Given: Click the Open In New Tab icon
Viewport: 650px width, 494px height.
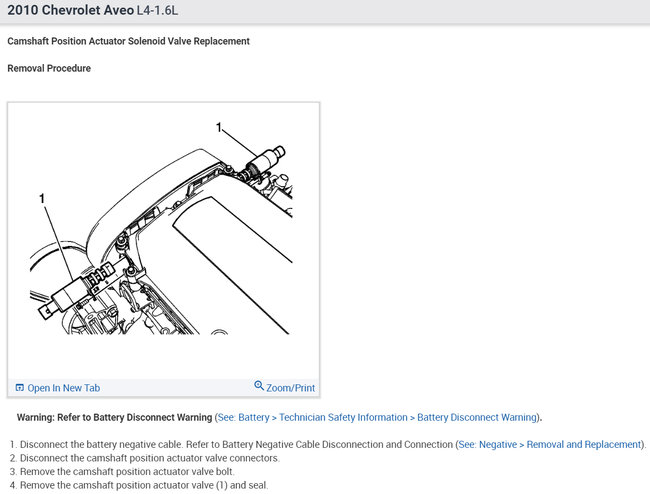Looking at the screenshot, I should coord(19,388).
